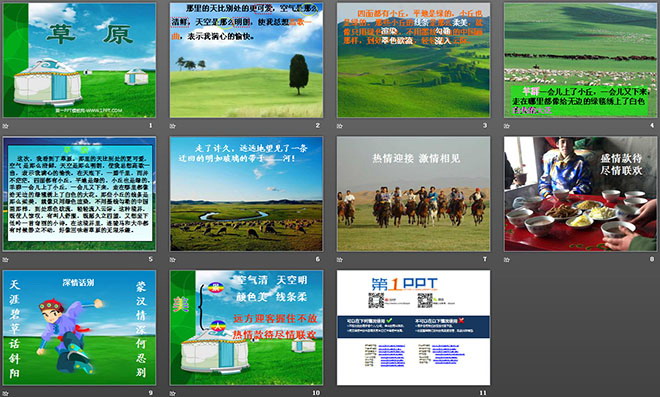The width and height of the screenshot is (660, 397).
Task: Click the slide number 9 label
Action: [x=151, y=393]
